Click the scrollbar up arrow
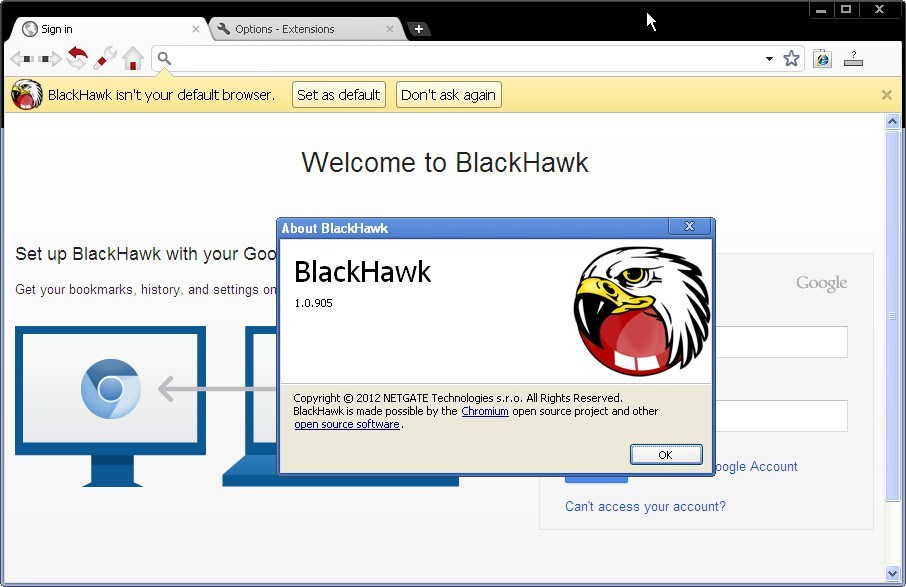Image resolution: width=906 pixels, height=587 pixels. 892,121
